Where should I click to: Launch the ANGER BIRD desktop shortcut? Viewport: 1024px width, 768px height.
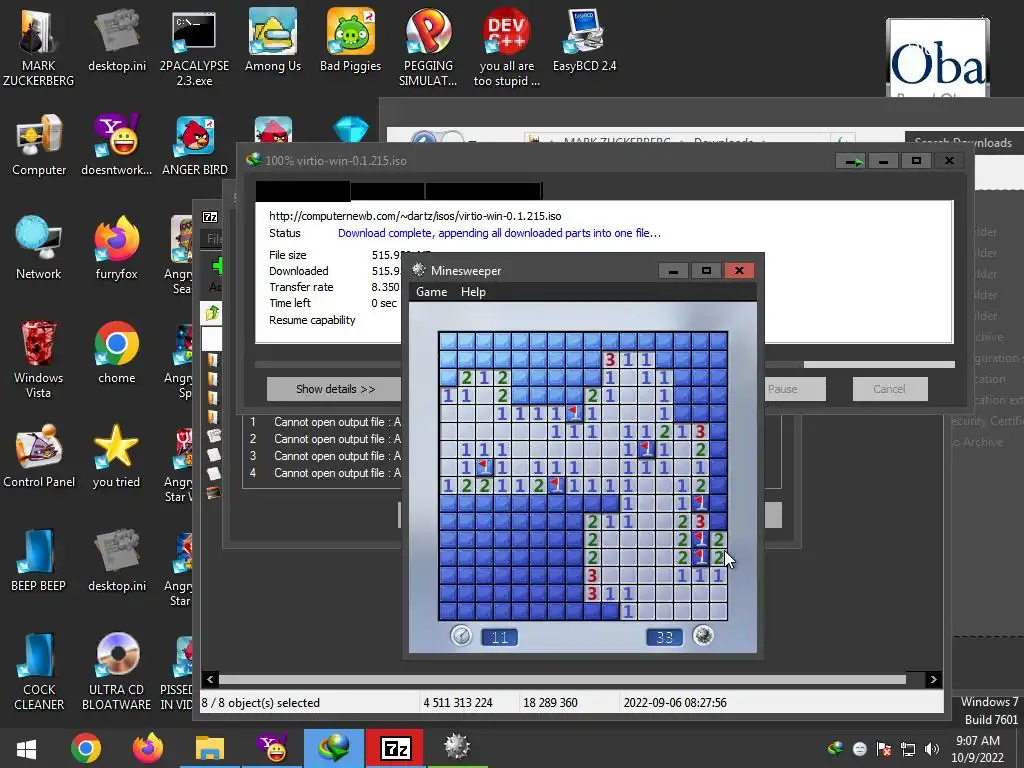[195, 145]
